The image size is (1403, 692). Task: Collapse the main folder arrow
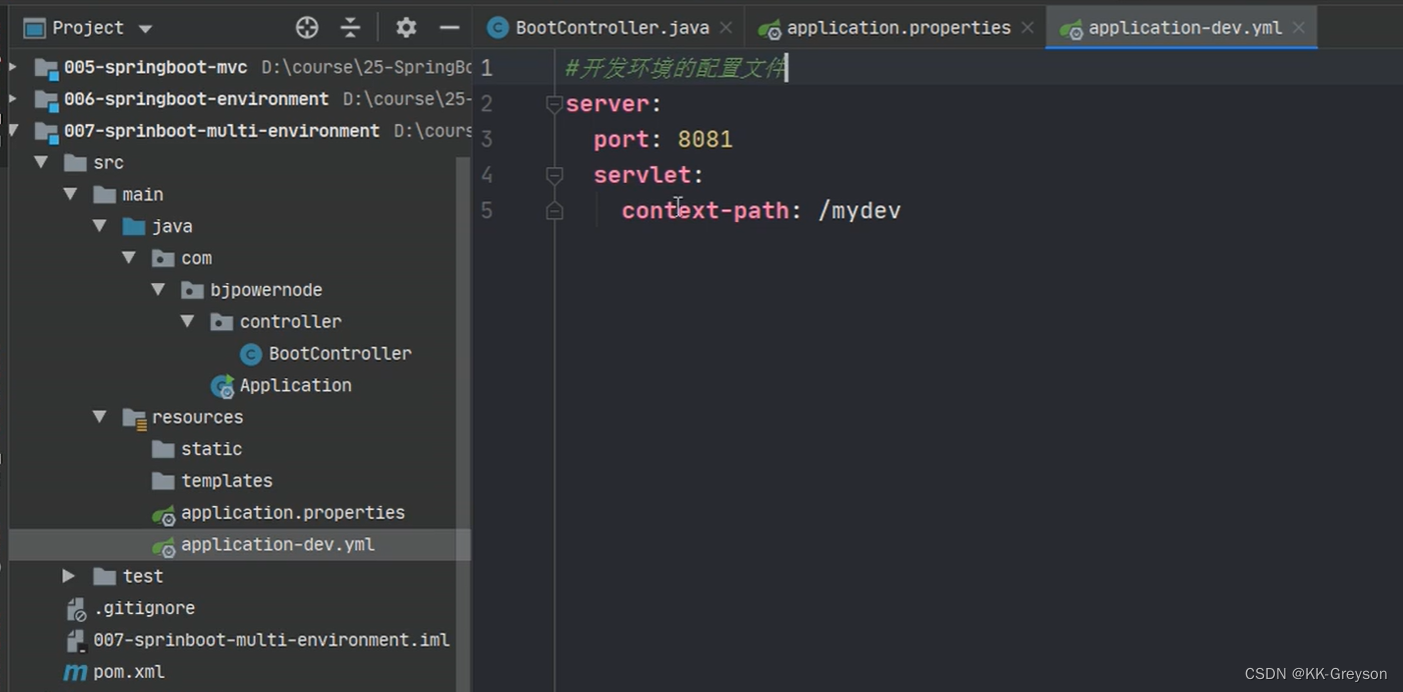click(x=70, y=194)
